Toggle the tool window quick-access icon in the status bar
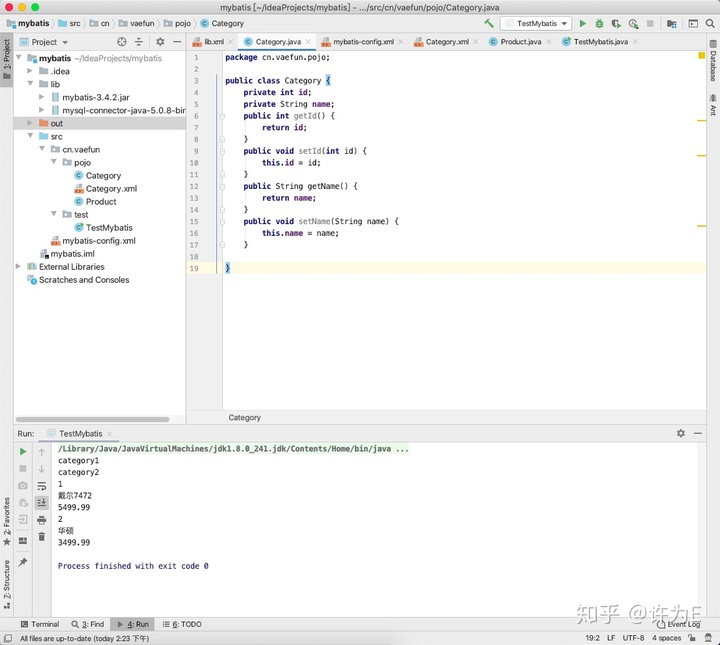720x645 pixels. [x=8, y=638]
